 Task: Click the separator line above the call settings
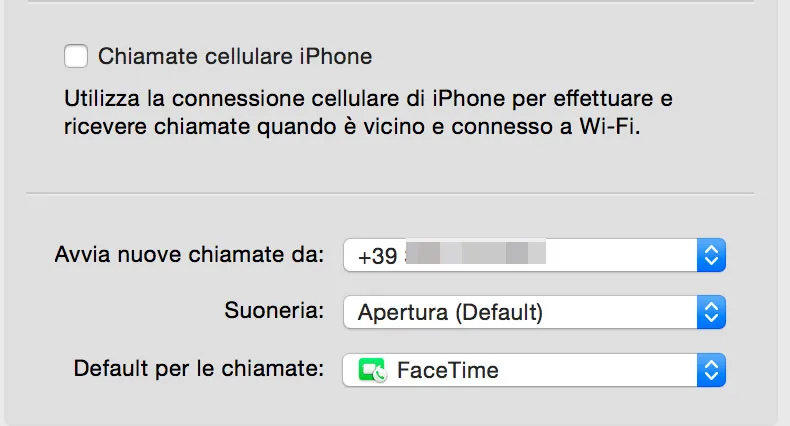tap(390, 193)
